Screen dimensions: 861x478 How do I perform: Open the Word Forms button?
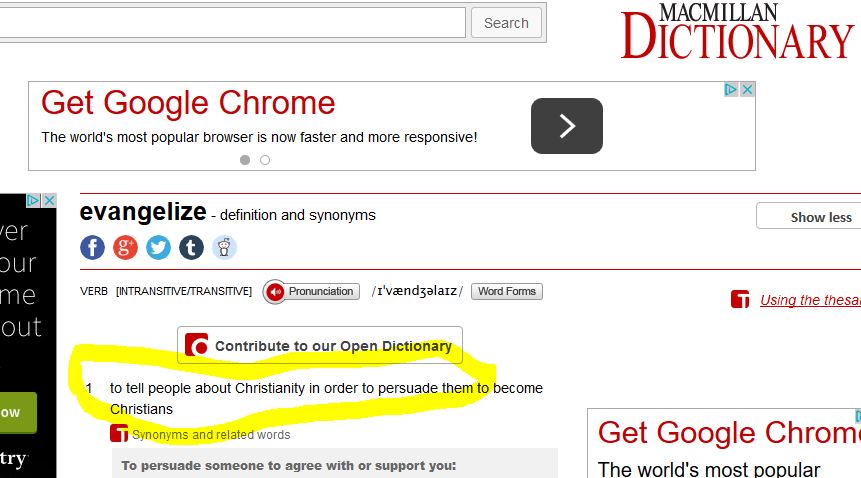[507, 292]
